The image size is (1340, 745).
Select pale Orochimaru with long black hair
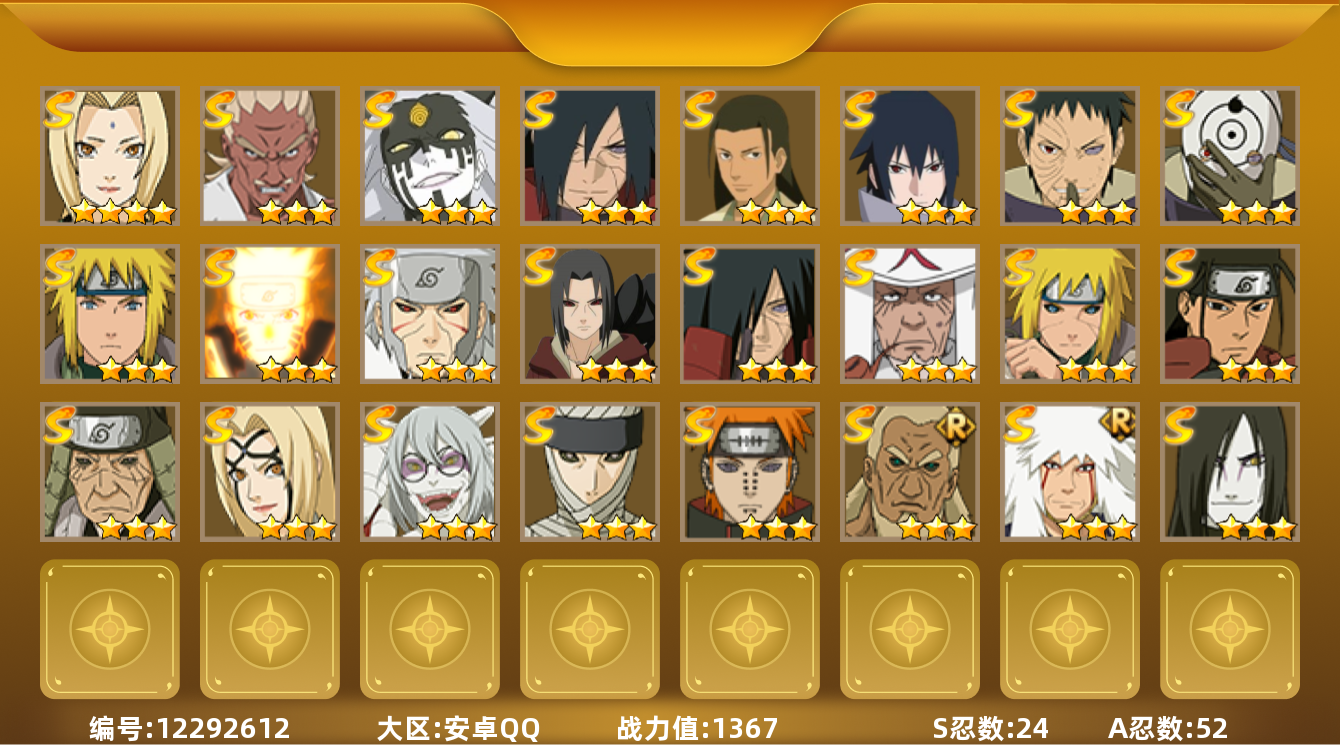point(1229,471)
